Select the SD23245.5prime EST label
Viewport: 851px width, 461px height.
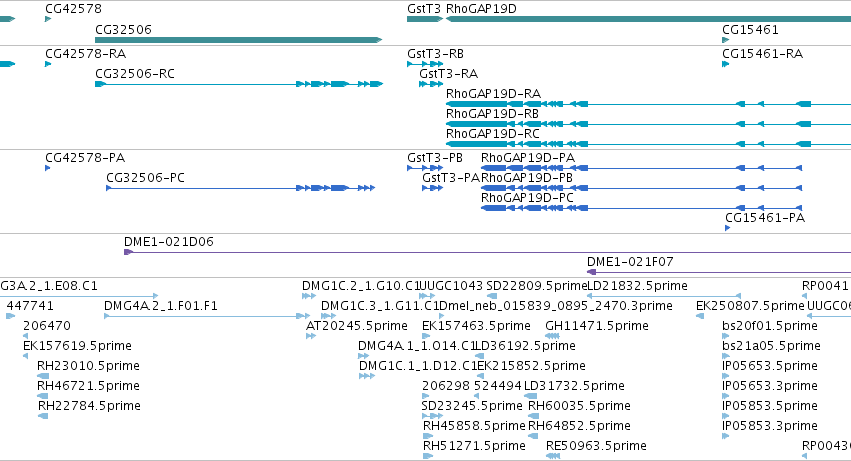tap(472, 407)
